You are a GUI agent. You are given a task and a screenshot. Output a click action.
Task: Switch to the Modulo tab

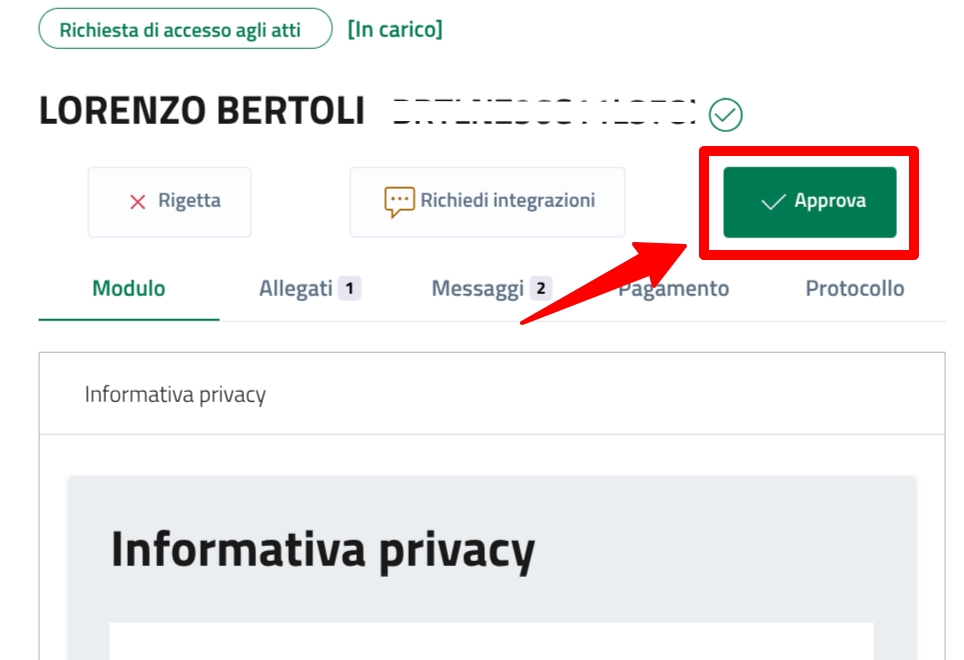129,289
